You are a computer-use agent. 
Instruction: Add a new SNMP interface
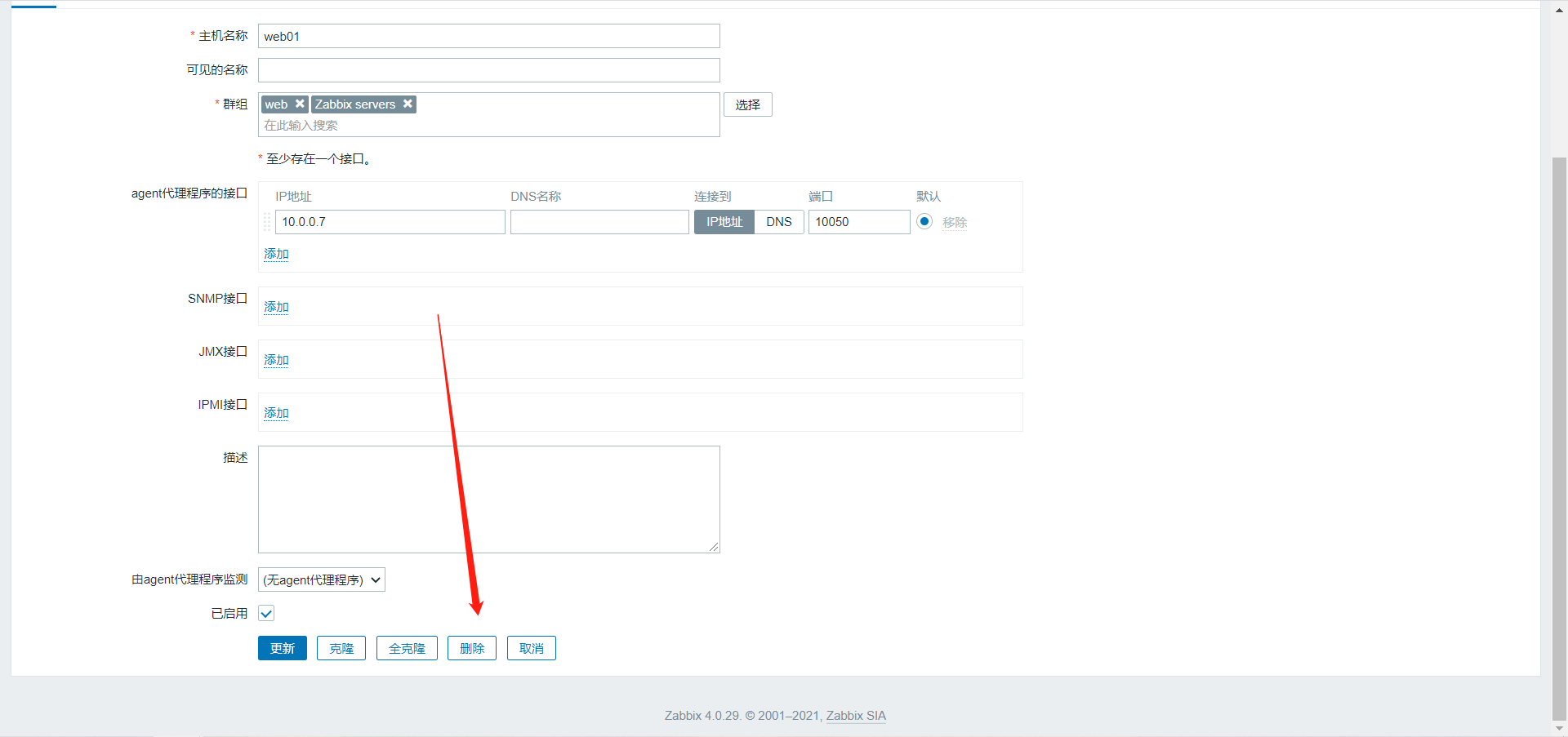click(276, 307)
